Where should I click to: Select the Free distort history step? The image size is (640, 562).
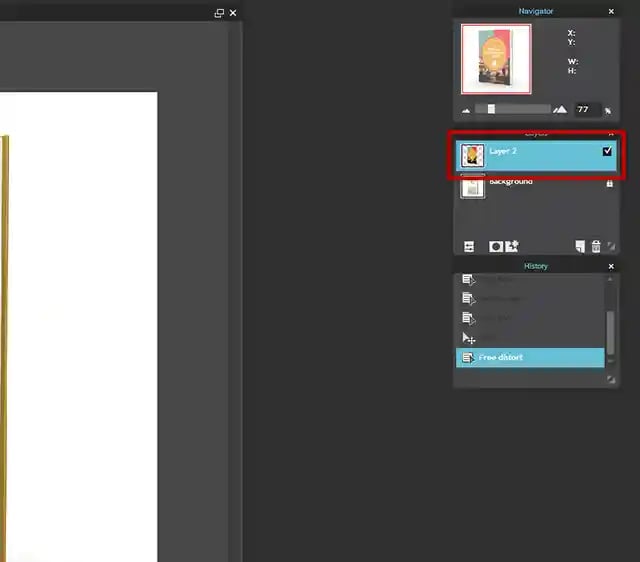click(530, 357)
